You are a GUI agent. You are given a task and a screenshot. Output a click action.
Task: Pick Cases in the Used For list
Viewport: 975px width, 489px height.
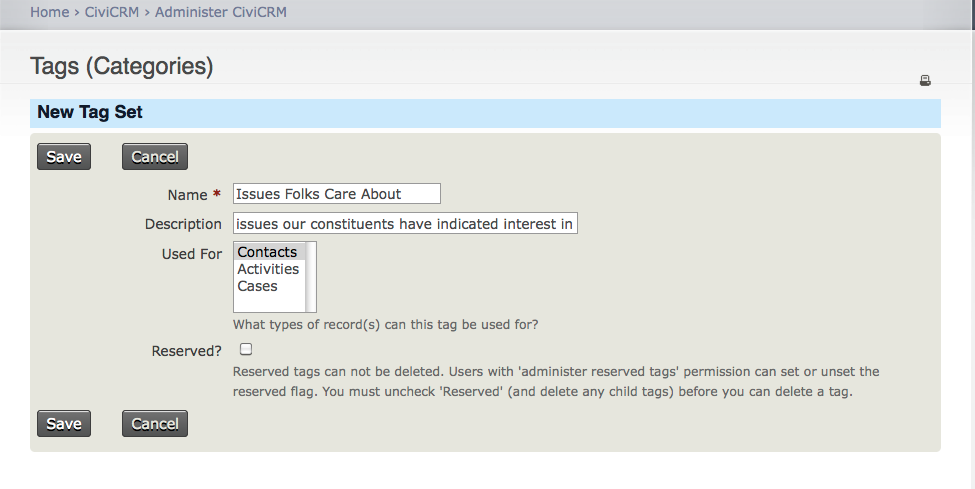pos(257,286)
